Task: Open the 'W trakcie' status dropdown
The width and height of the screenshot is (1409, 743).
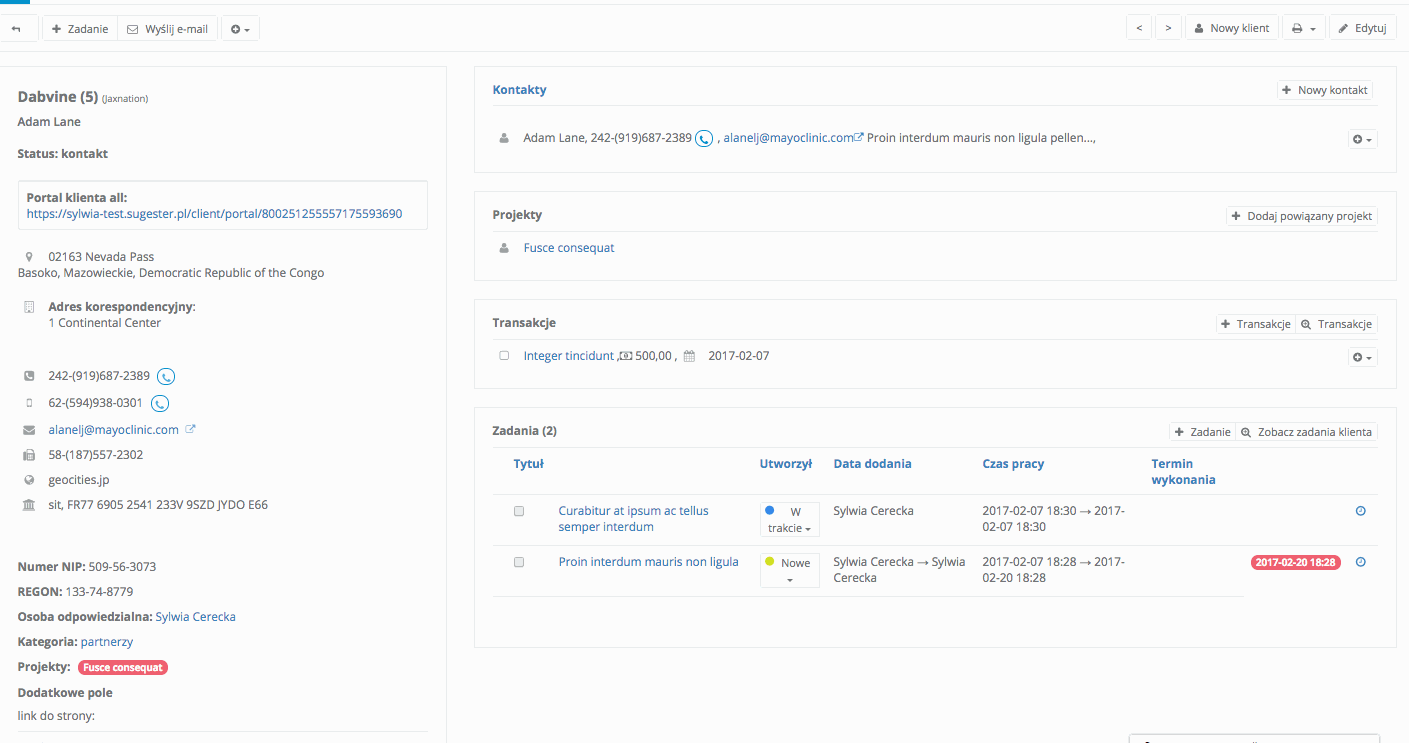Action: [x=789, y=520]
